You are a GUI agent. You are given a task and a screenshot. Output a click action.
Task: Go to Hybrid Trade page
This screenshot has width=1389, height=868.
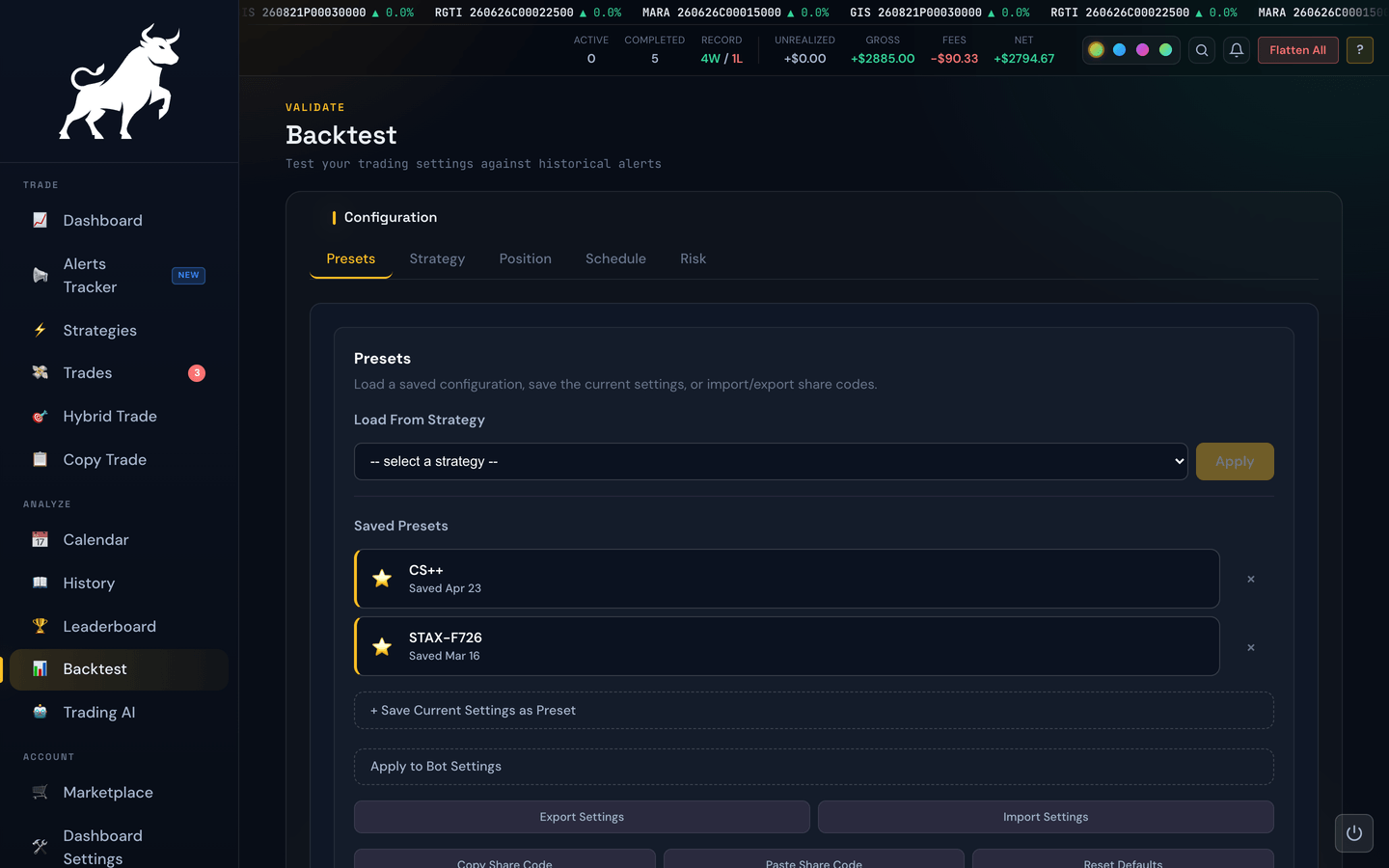click(x=120, y=417)
